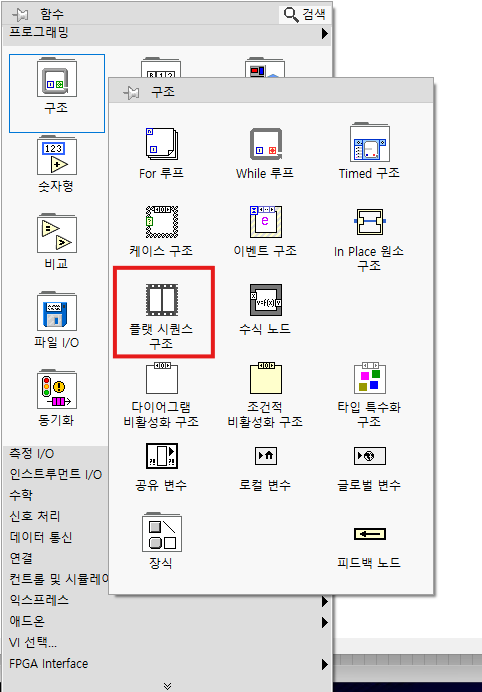Select 조건적 비활성화 구조
Image resolution: width=482 pixels, height=692 pixels.
266,378
